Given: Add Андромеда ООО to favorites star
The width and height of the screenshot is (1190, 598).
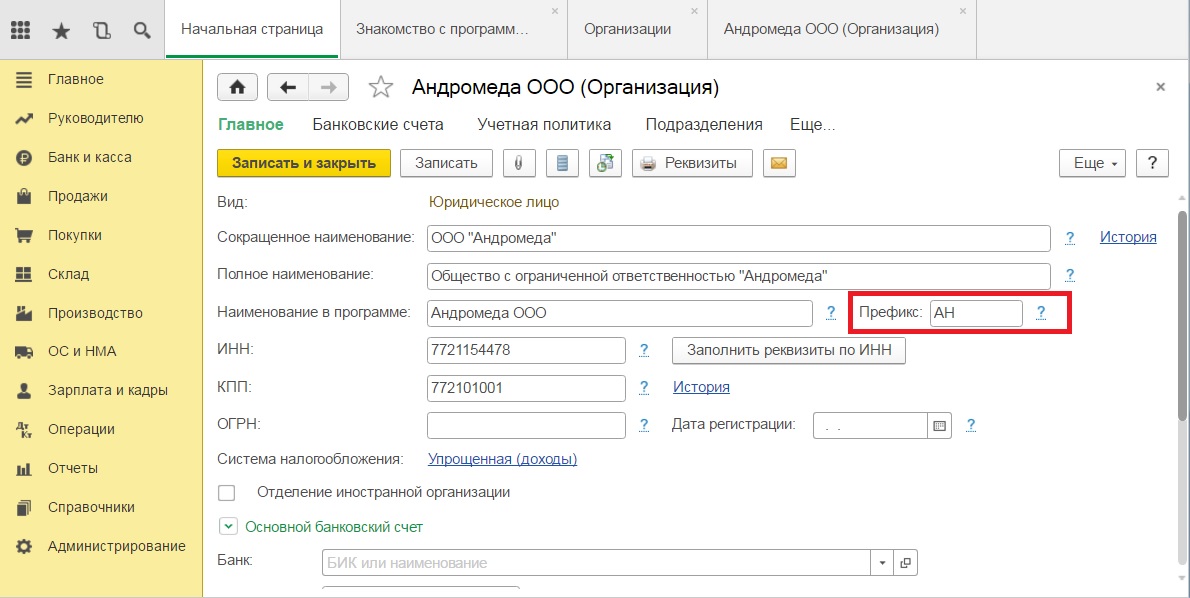Looking at the screenshot, I should point(380,87).
